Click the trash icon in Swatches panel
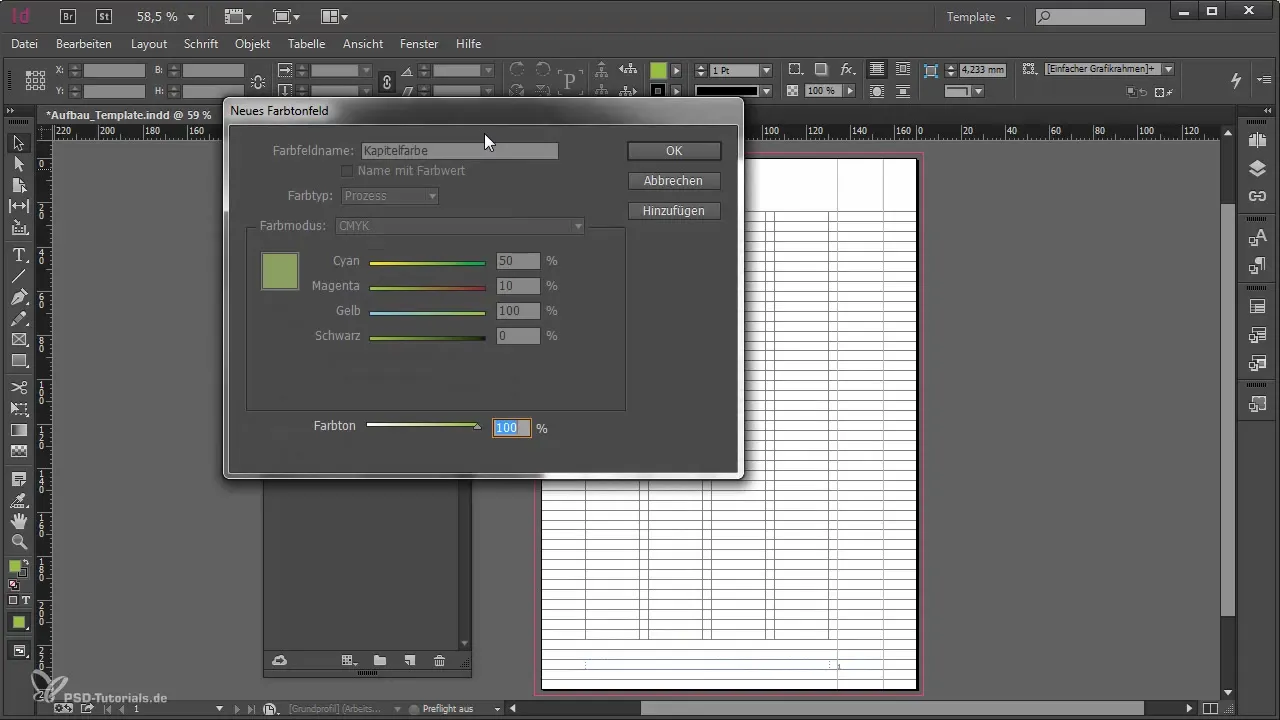 pos(439,660)
